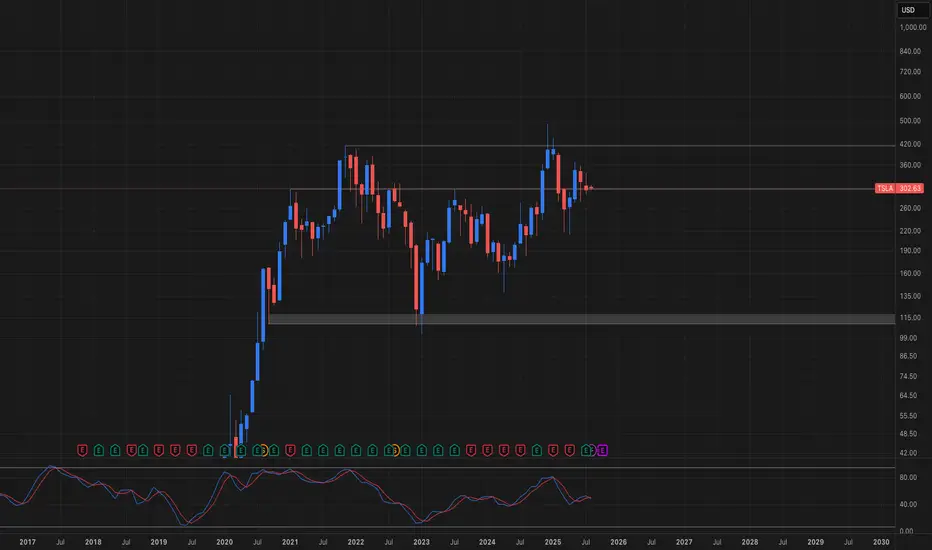Click the 135.00 price axis label
The height and width of the screenshot is (550, 932).
[x=910, y=296]
